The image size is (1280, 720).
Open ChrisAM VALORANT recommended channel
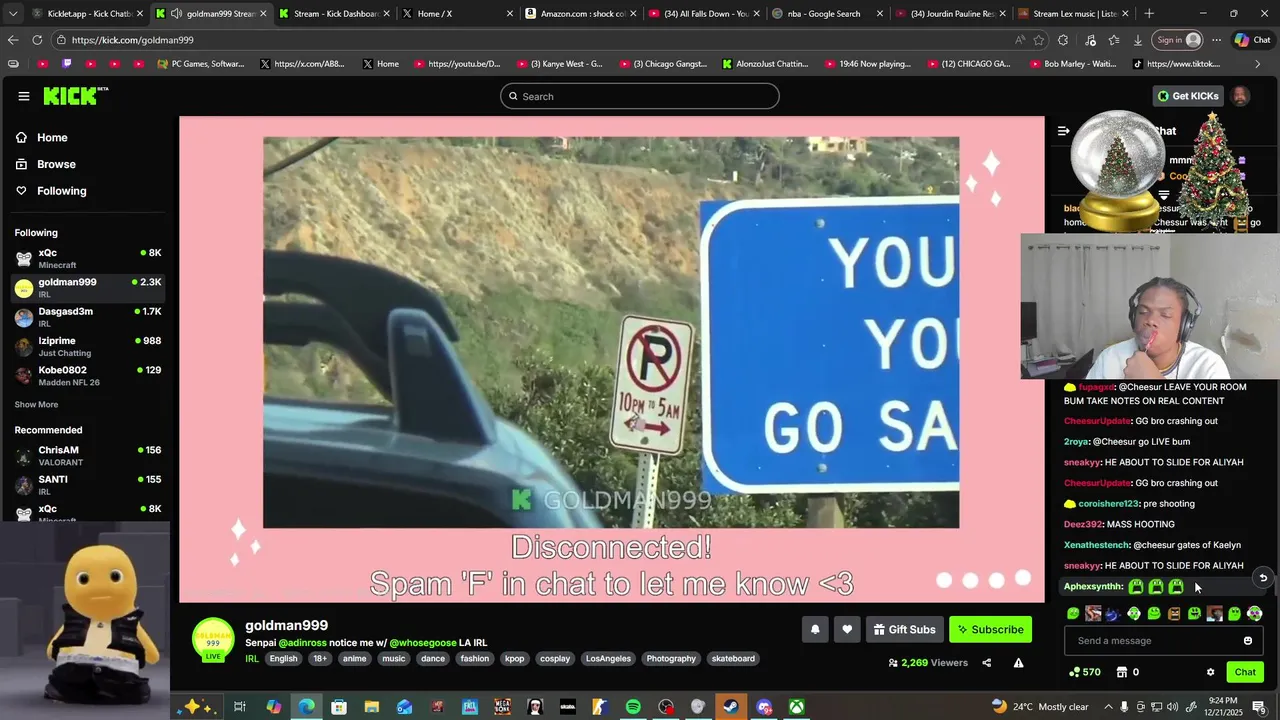coord(88,456)
